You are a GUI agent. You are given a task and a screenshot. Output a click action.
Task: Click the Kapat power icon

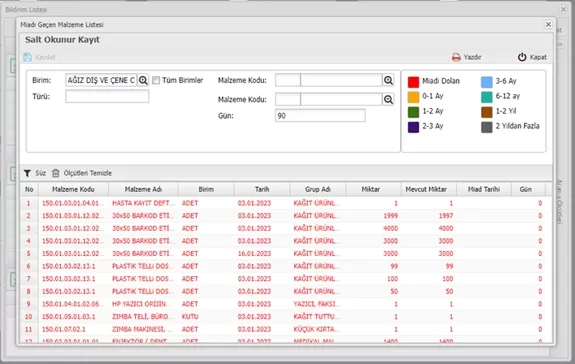coord(522,57)
